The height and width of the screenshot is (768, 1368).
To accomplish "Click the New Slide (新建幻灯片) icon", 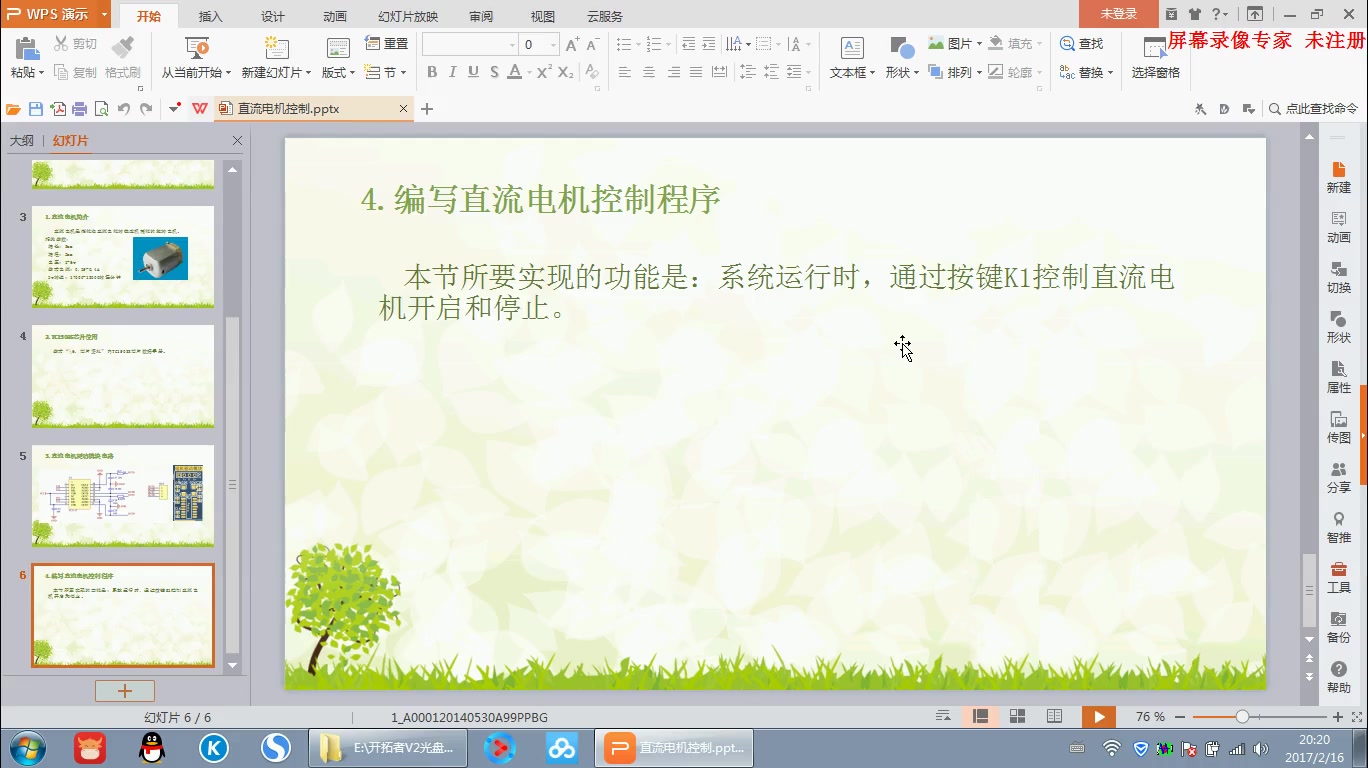I will 276,48.
